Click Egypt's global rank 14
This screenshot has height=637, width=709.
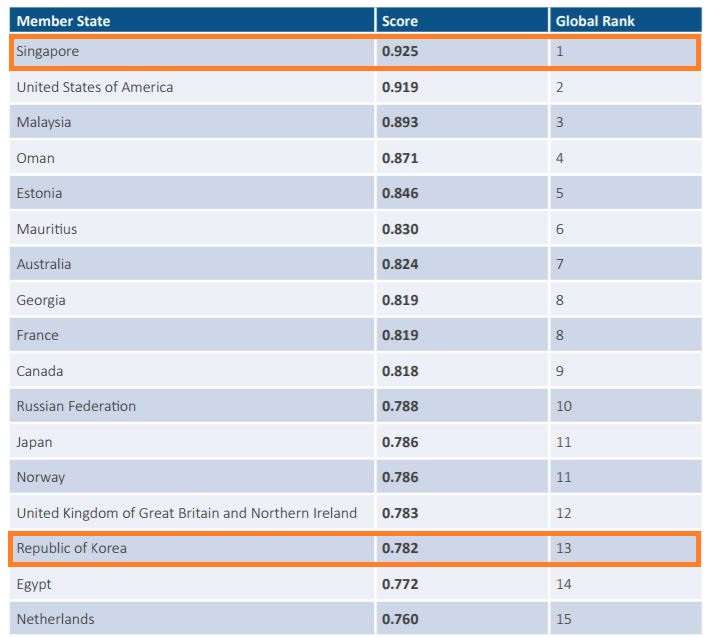pos(564,584)
